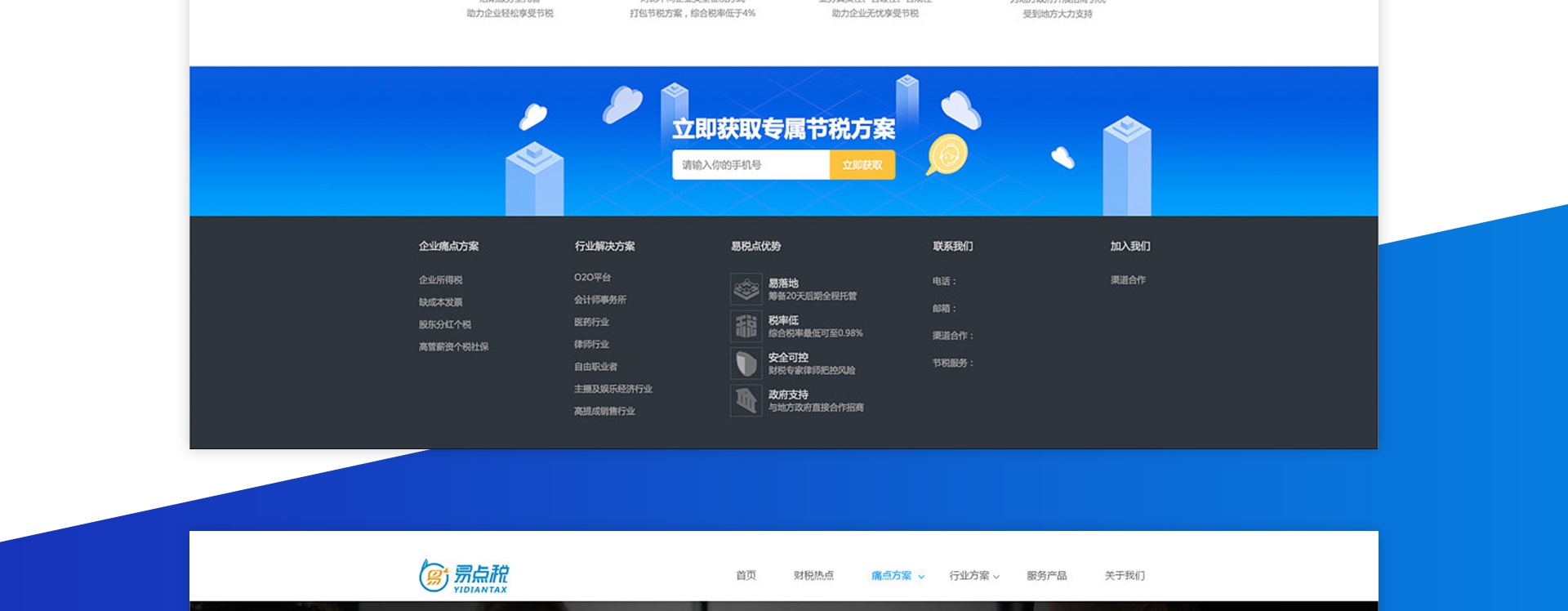Click the phone number input field

(751, 165)
